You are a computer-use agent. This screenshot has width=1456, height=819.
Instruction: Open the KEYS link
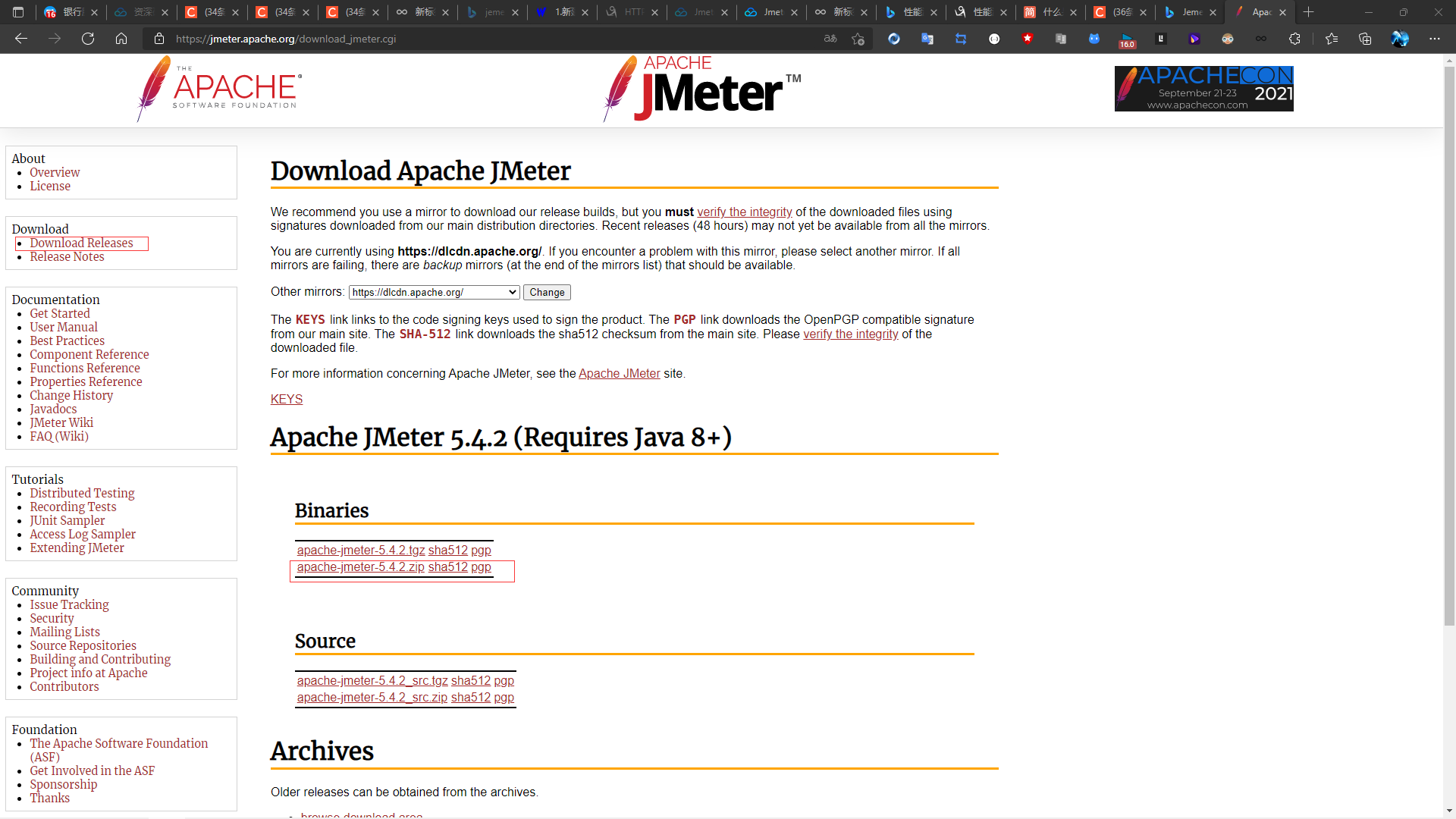click(x=286, y=400)
